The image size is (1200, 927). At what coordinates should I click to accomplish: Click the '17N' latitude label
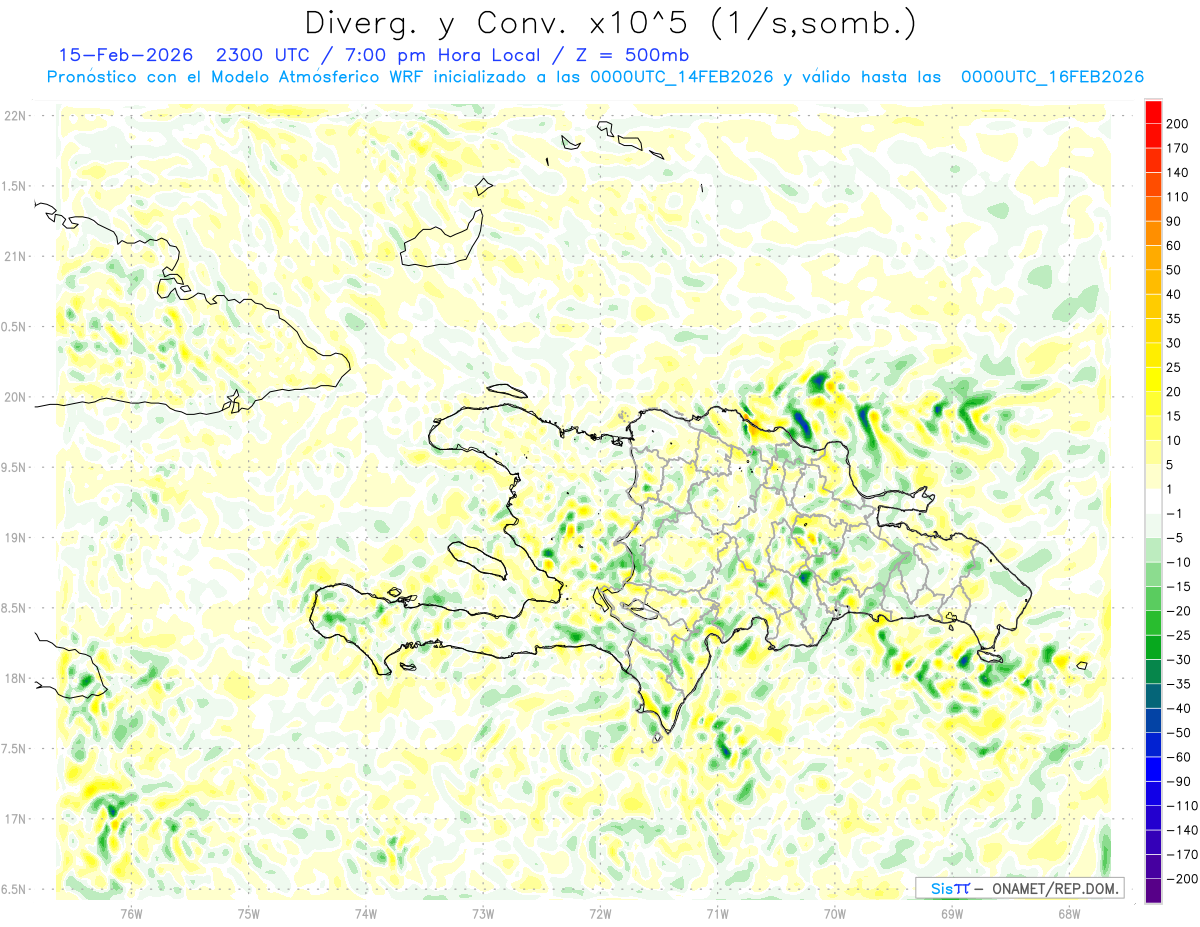(x=15, y=819)
